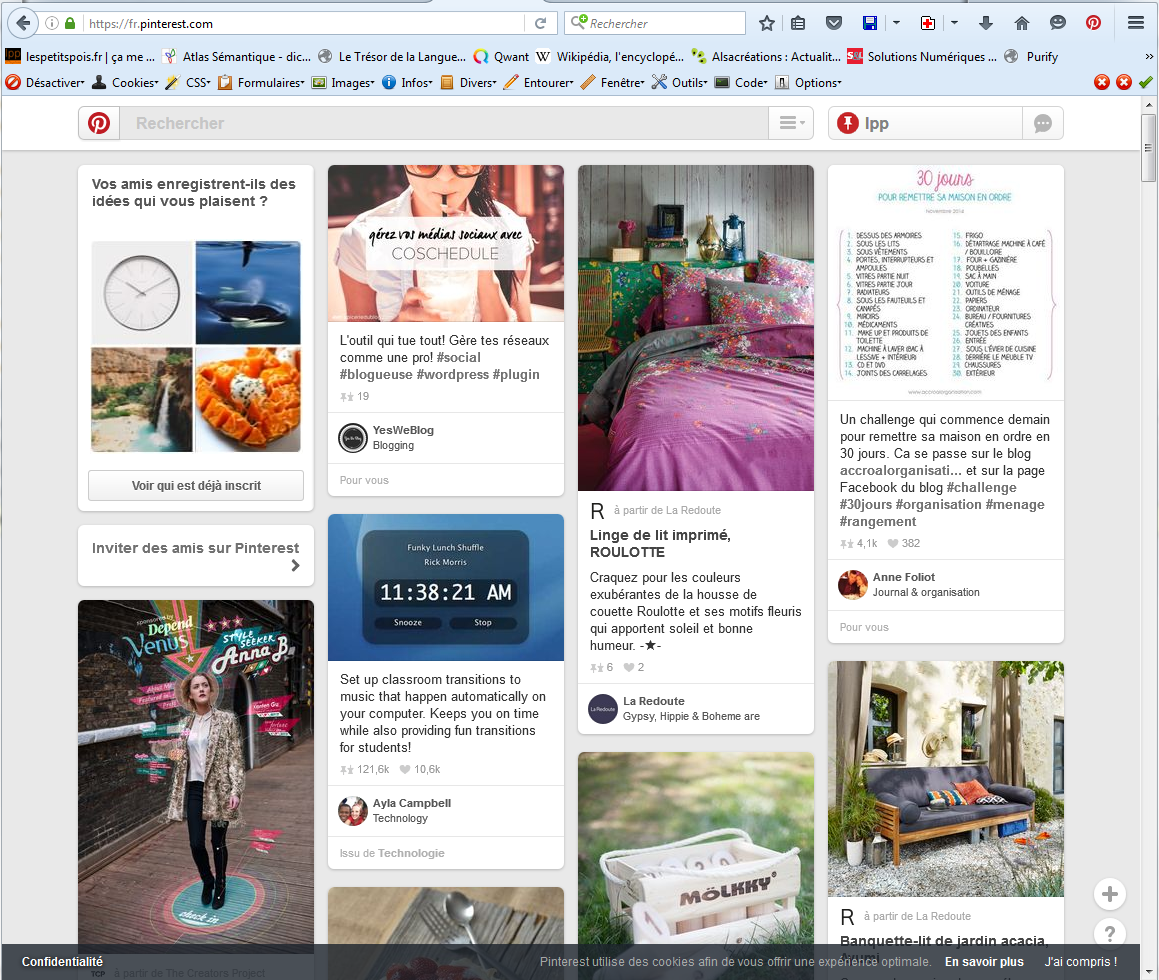
Task: Open the downloads arrow icon
Action: click(985, 24)
